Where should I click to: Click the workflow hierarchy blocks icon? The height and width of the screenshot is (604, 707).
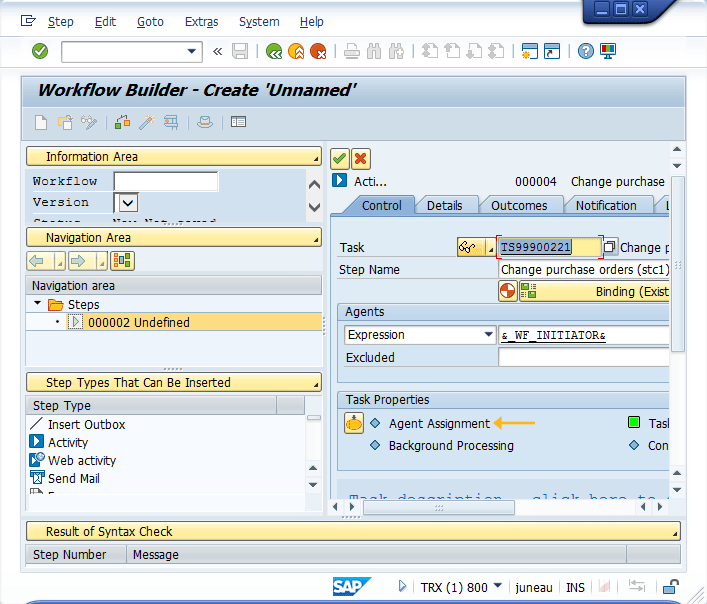pos(123,123)
